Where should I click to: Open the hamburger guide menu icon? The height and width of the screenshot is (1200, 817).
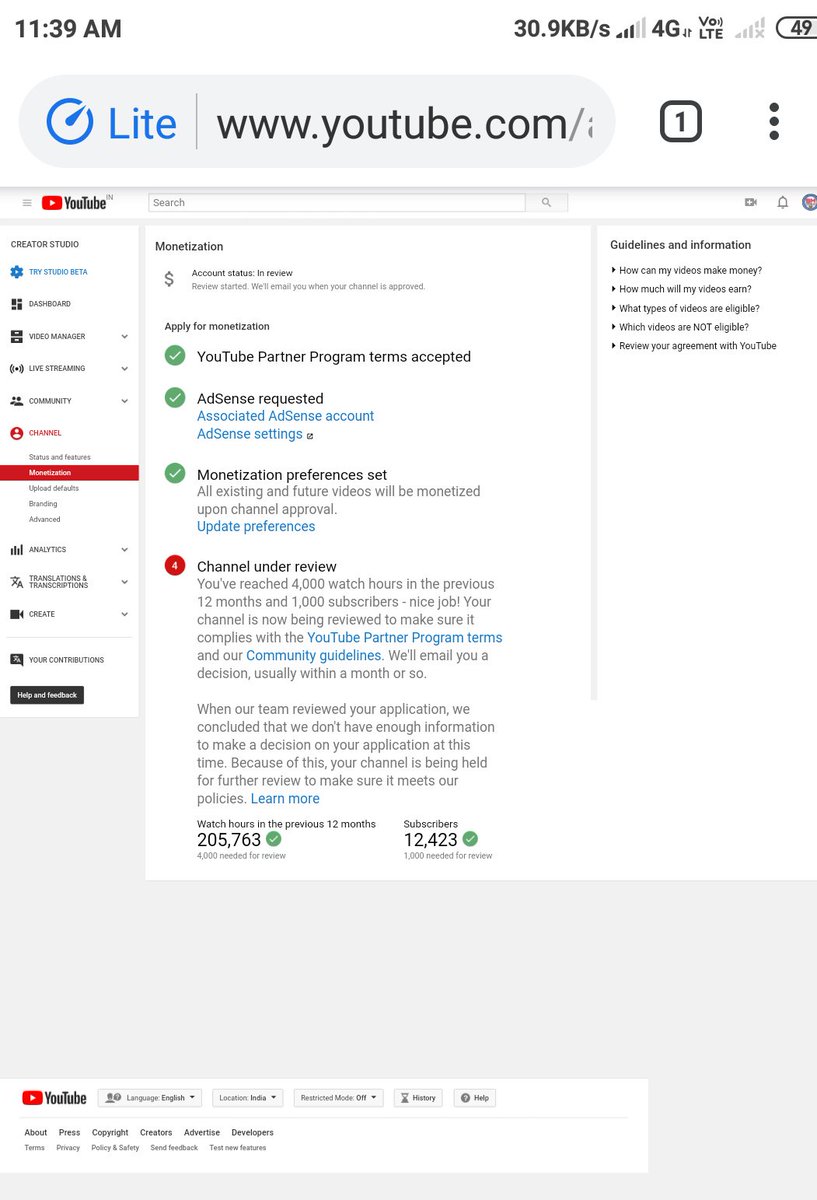click(27, 203)
